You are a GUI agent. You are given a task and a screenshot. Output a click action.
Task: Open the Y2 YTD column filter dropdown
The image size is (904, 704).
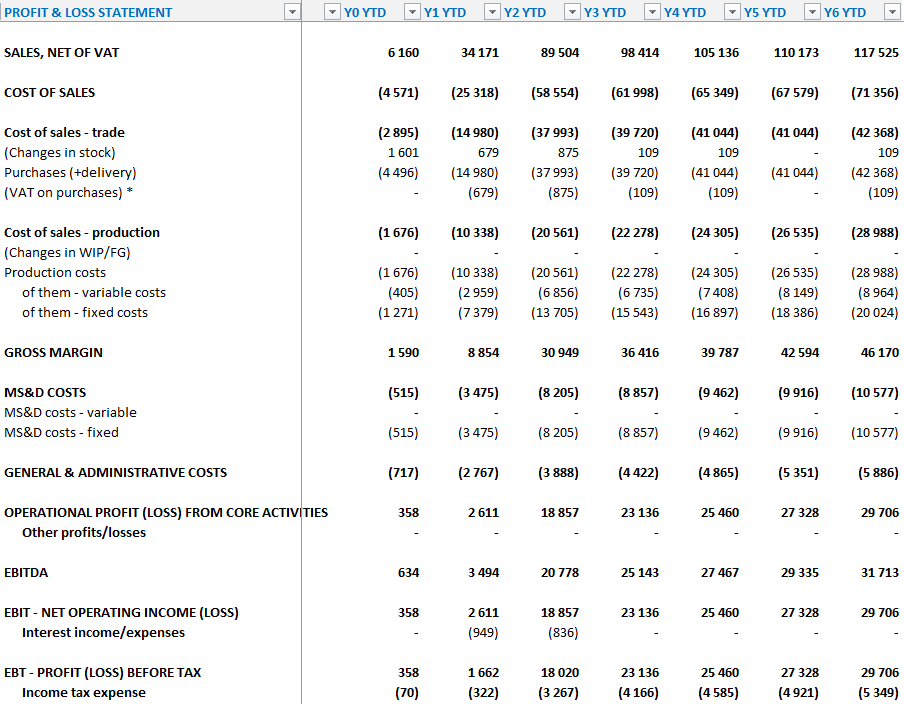pos(491,12)
